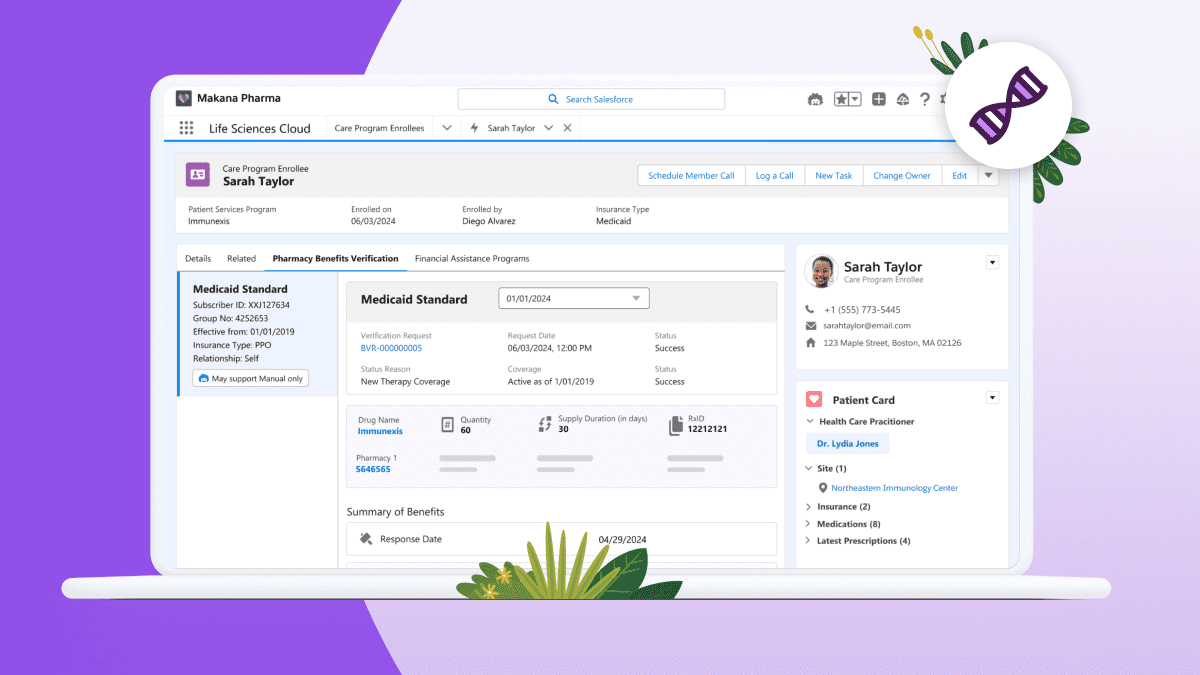
Task: Open Global Actions with the plus icon
Action: 879,98
